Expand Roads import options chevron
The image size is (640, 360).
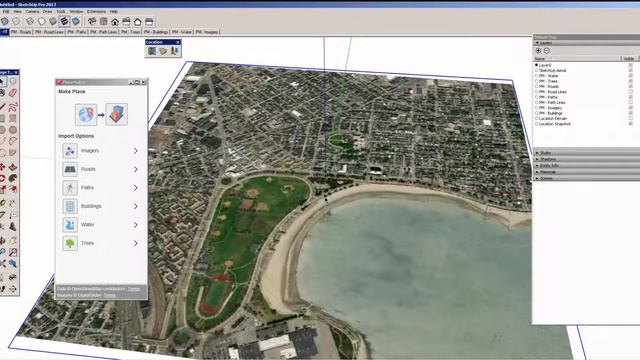click(136, 169)
